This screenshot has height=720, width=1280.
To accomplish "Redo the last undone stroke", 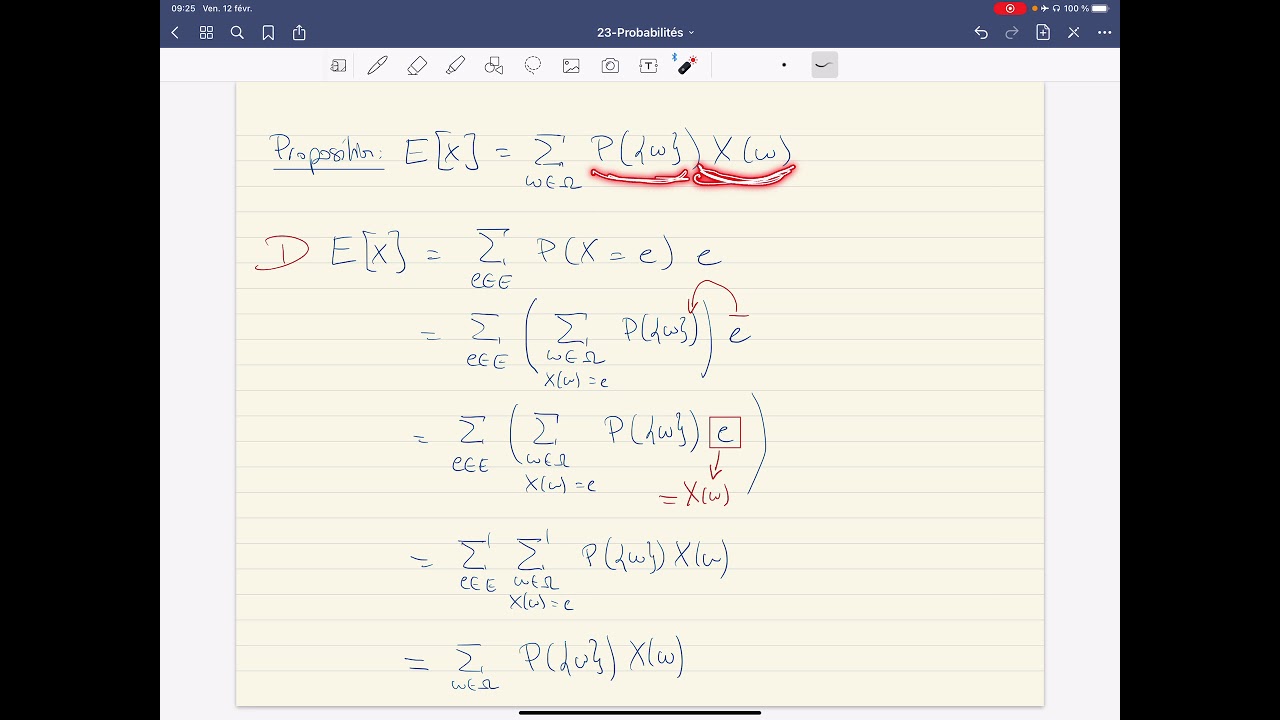I will point(1012,33).
